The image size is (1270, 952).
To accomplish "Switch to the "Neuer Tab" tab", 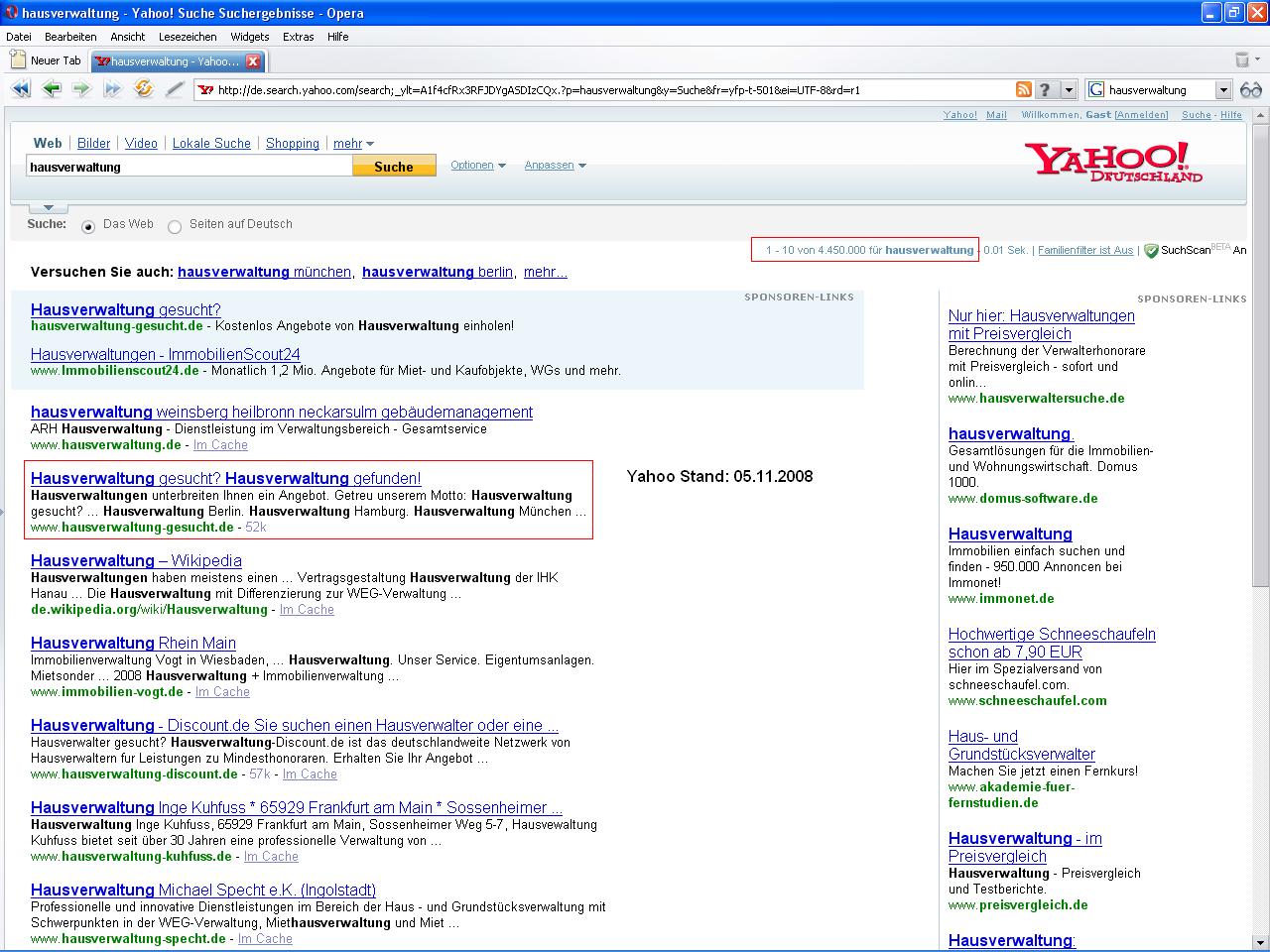I will (x=47, y=60).
